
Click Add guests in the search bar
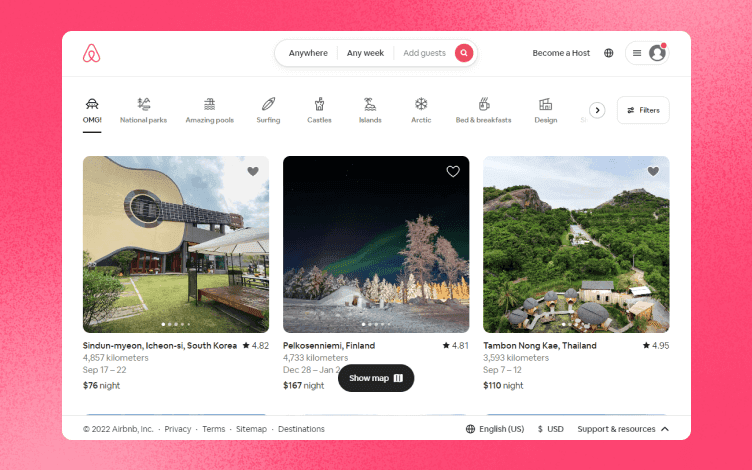tap(424, 53)
